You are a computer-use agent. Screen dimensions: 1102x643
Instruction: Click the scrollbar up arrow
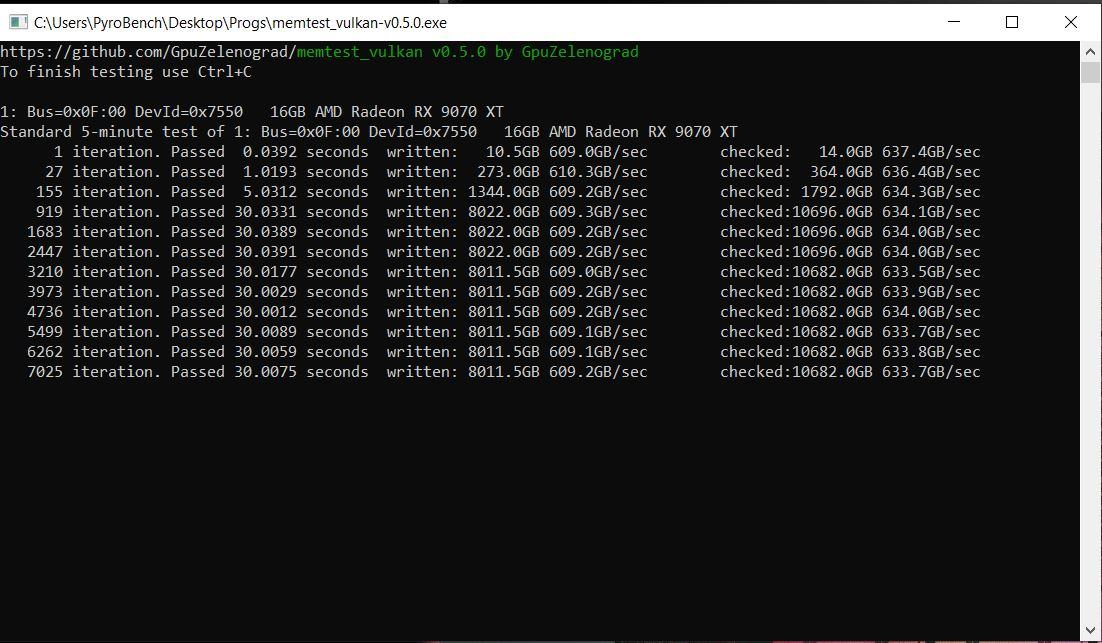click(1091, 51)
